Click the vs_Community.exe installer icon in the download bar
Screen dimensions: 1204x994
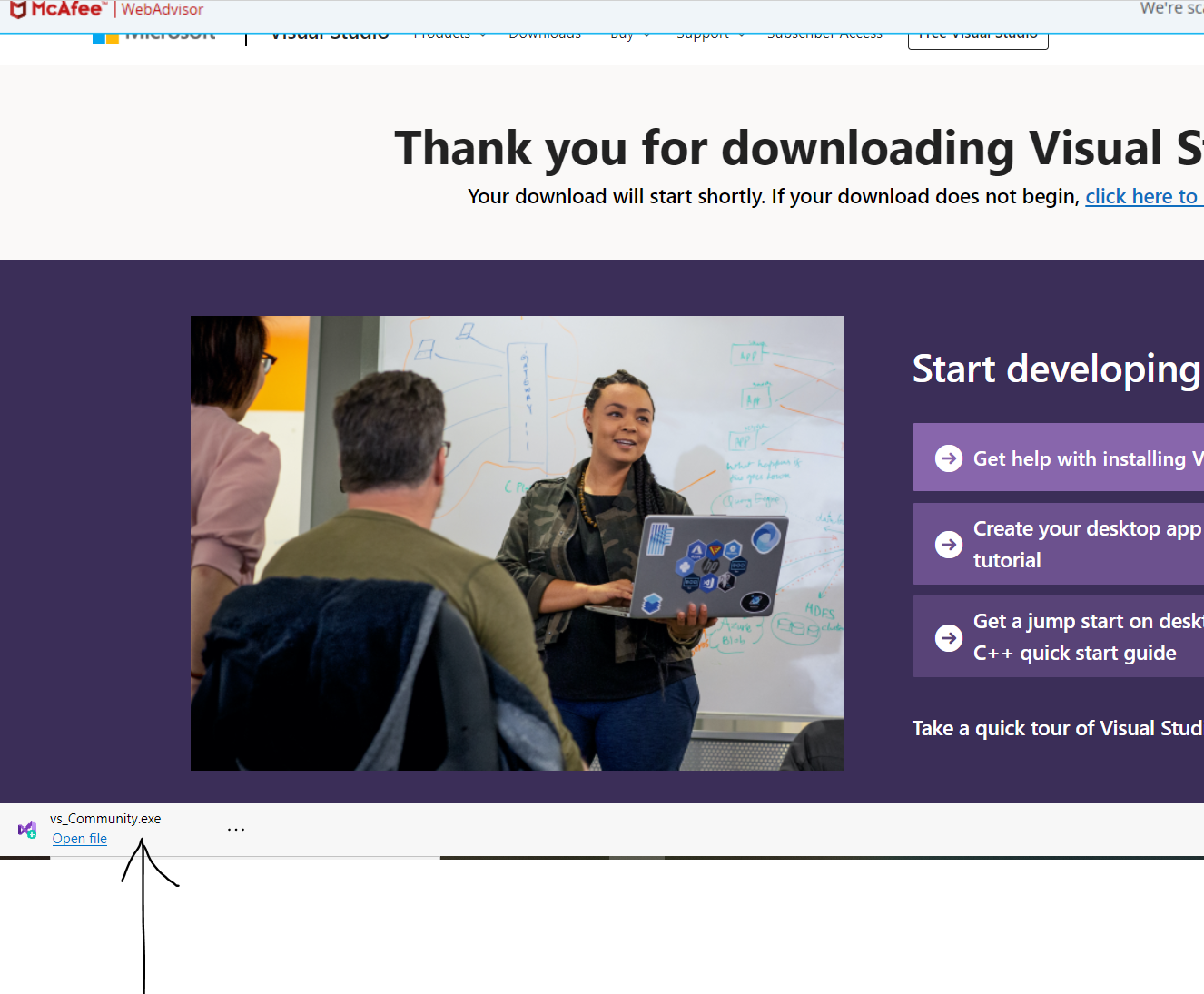[27, 829]
